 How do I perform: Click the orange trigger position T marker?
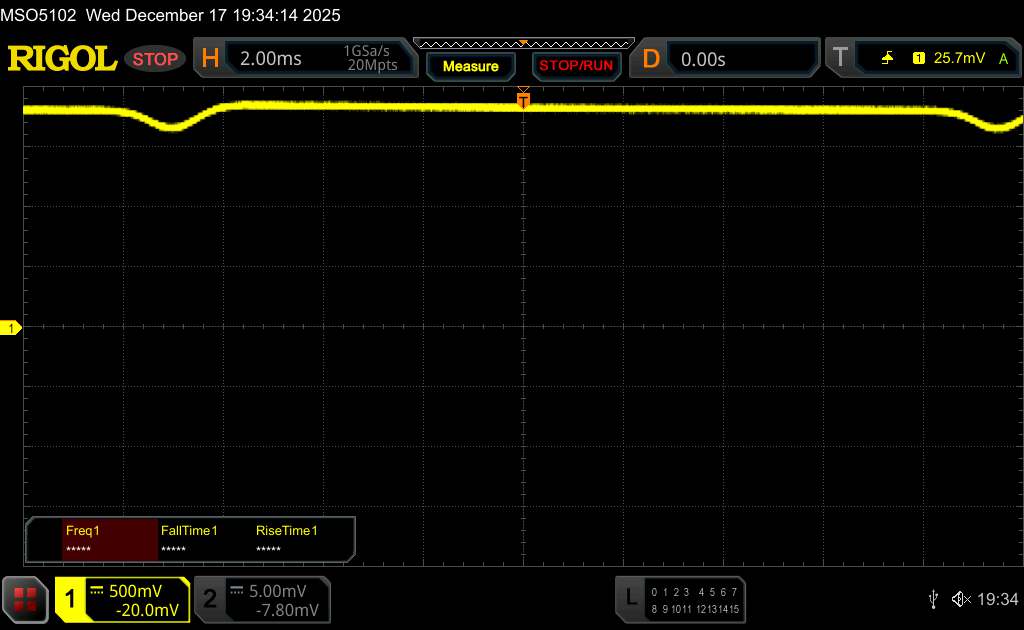point(523,99)
